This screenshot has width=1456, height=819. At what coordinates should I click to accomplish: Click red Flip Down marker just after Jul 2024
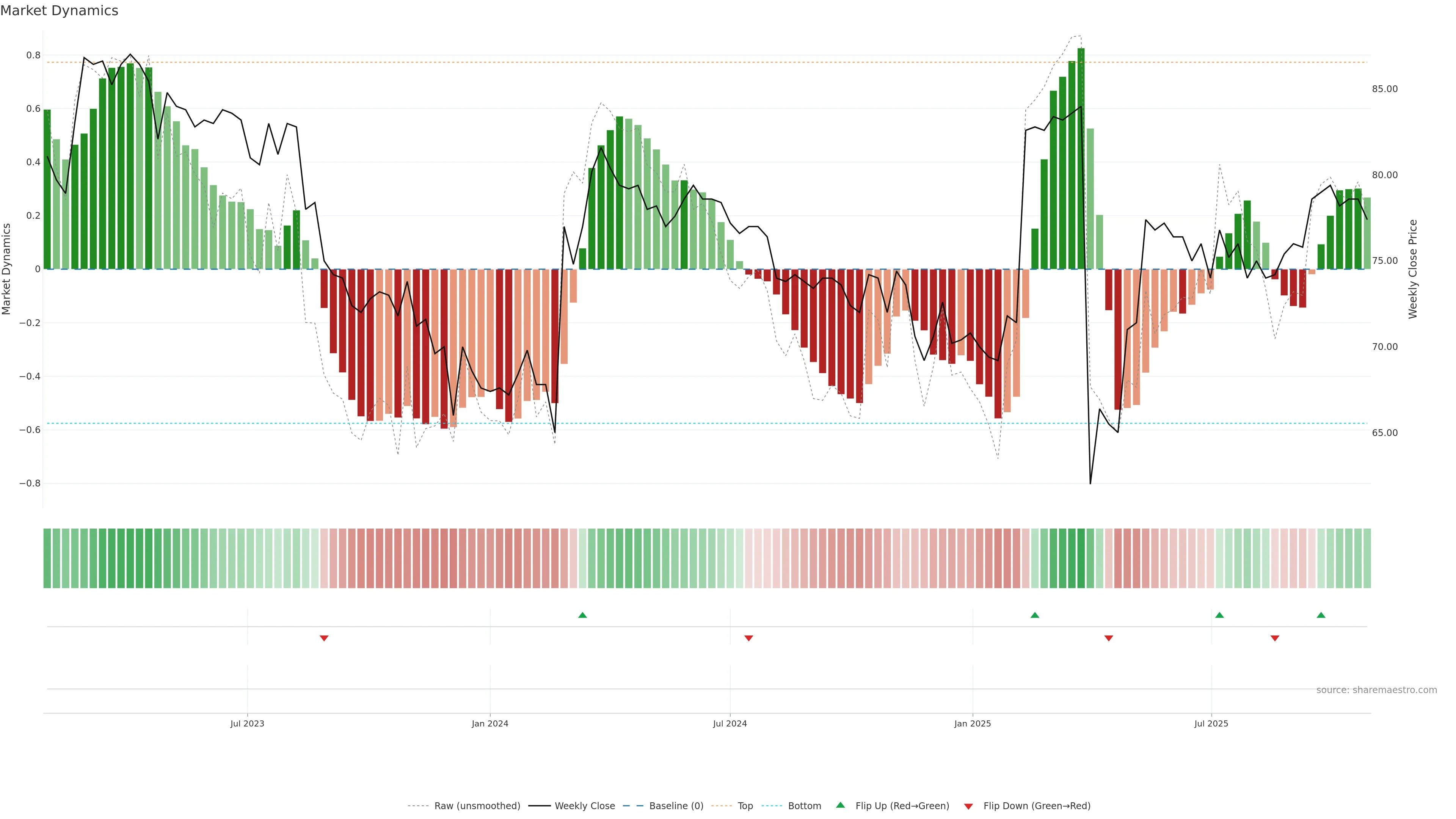tap(748, 638)
